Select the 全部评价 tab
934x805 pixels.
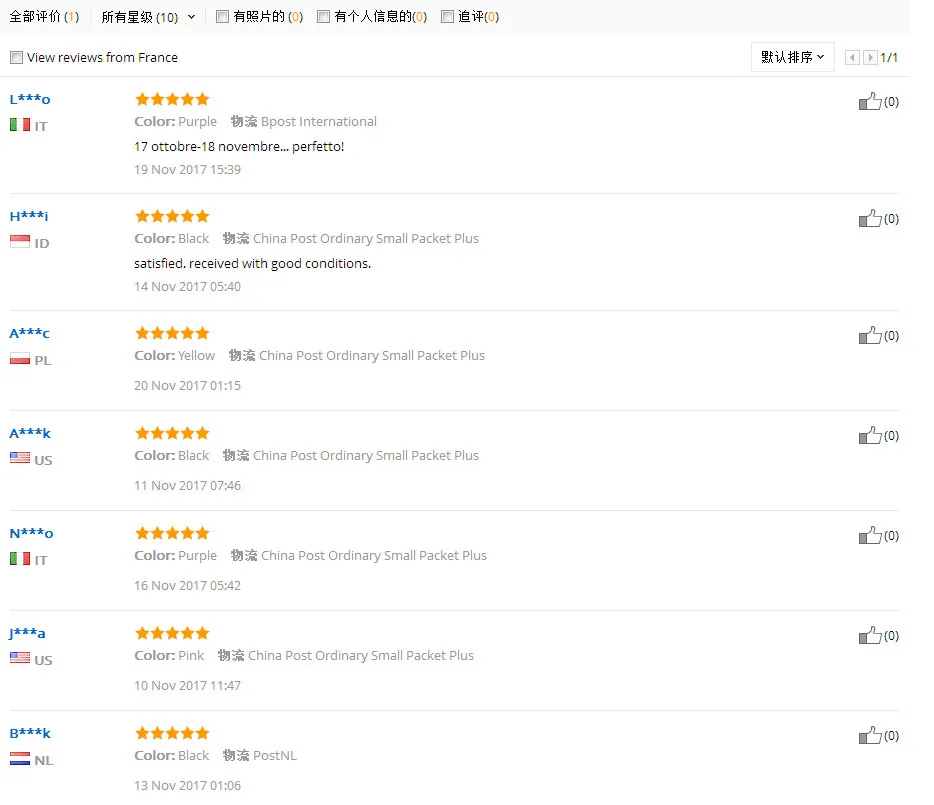click(x=43, y=17)
